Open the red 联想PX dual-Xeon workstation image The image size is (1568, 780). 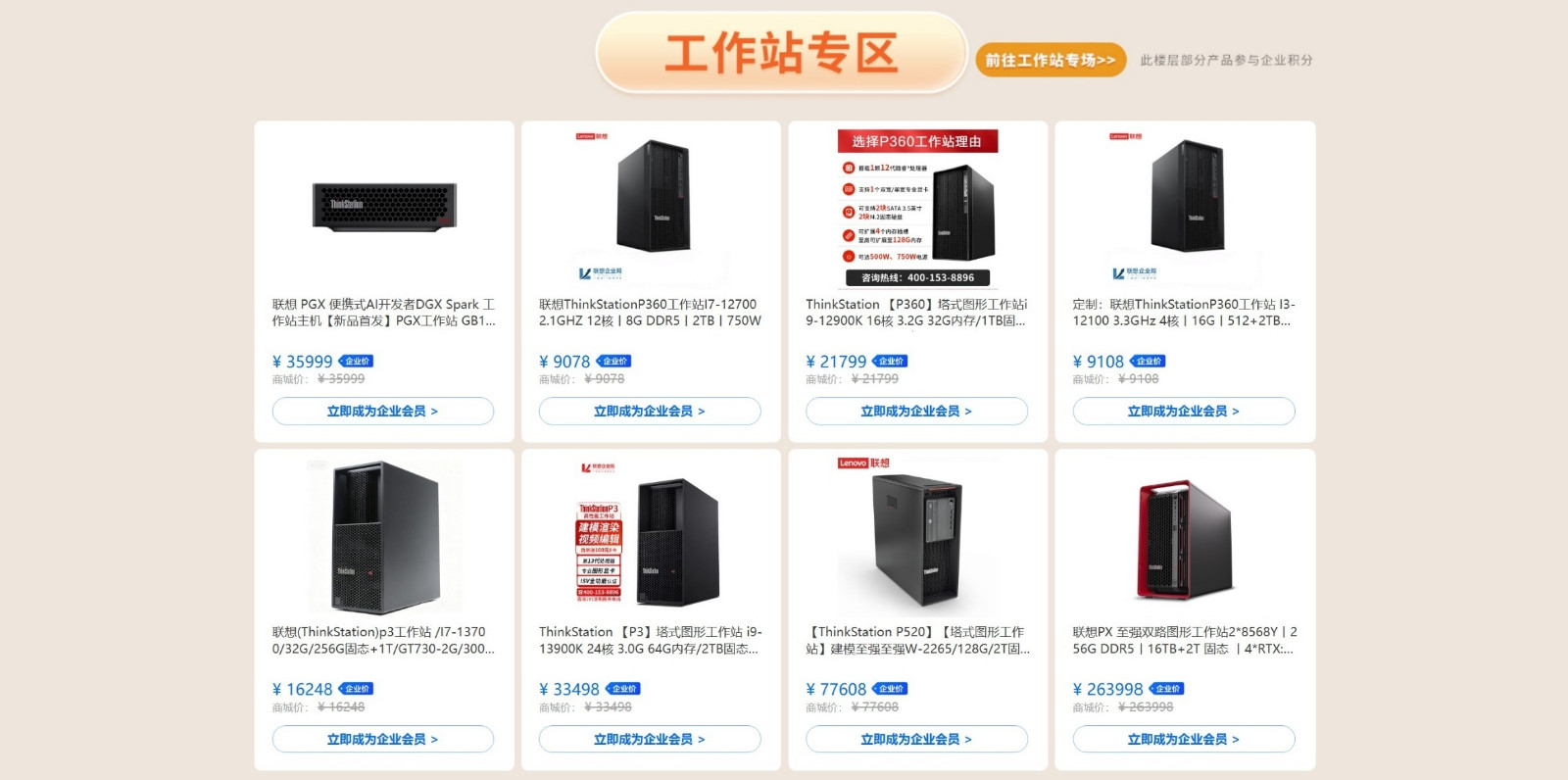(x=1184, y=535)
